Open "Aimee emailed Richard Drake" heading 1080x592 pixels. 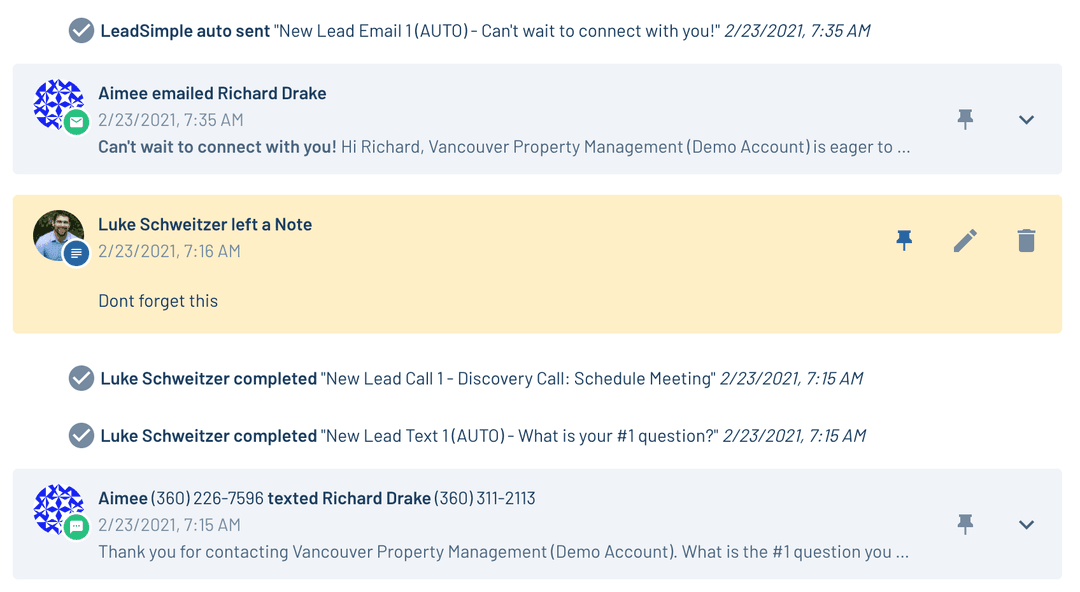coord(212,93)
